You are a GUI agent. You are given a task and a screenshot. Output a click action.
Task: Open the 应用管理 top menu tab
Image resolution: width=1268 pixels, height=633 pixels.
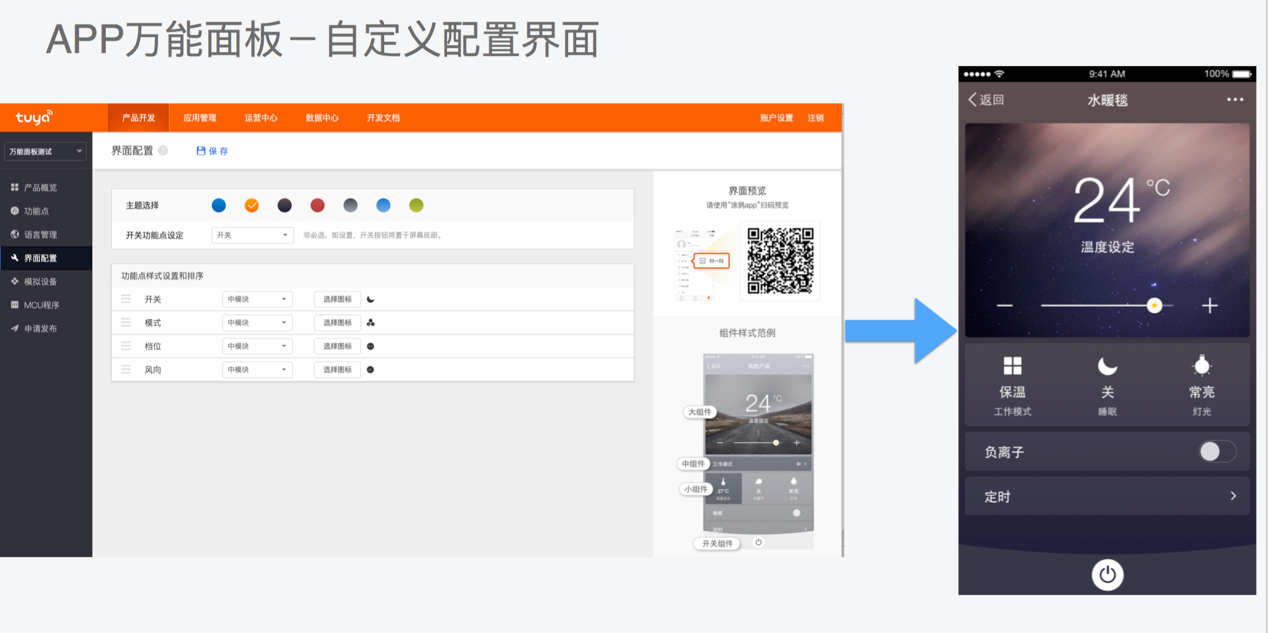point(200,118)
